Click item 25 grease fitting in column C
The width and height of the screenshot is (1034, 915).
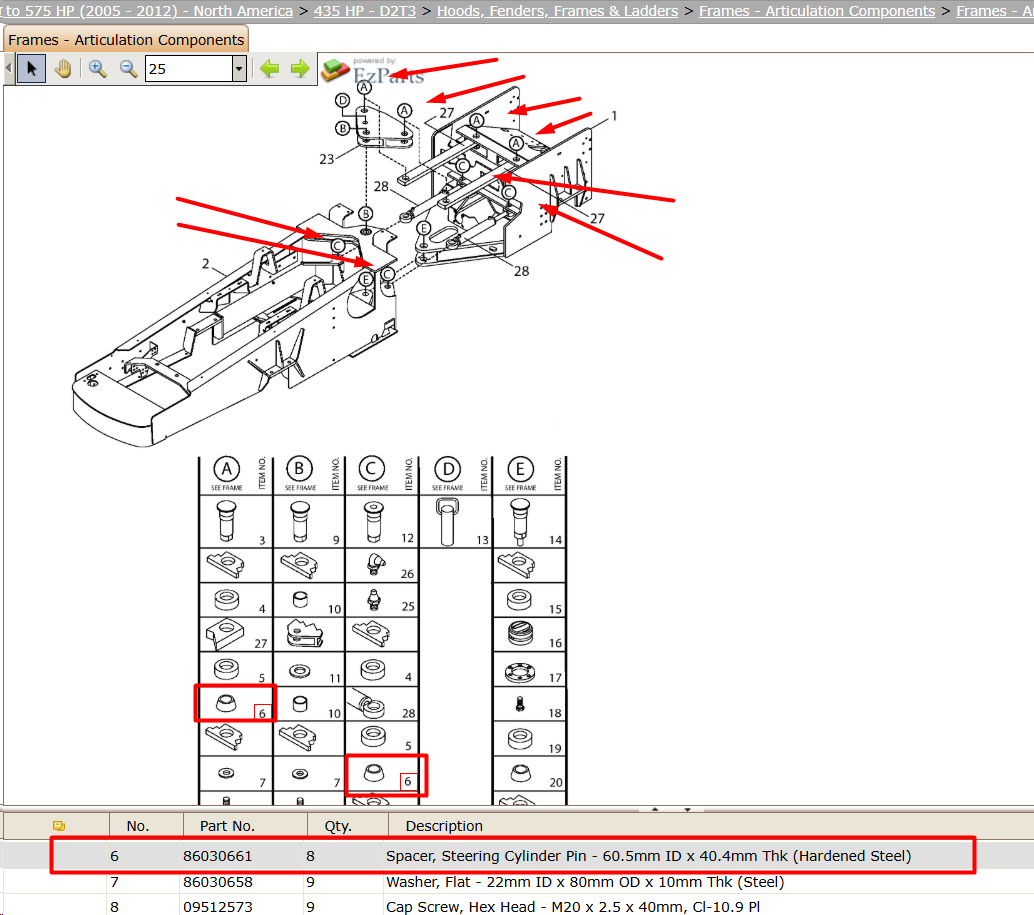click(374, 600)
